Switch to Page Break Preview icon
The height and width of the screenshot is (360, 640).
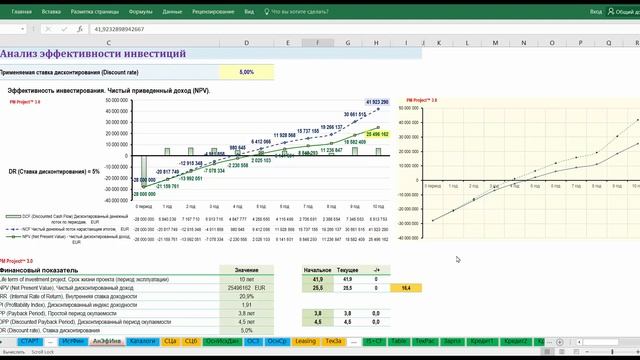[x=576, y=351]
